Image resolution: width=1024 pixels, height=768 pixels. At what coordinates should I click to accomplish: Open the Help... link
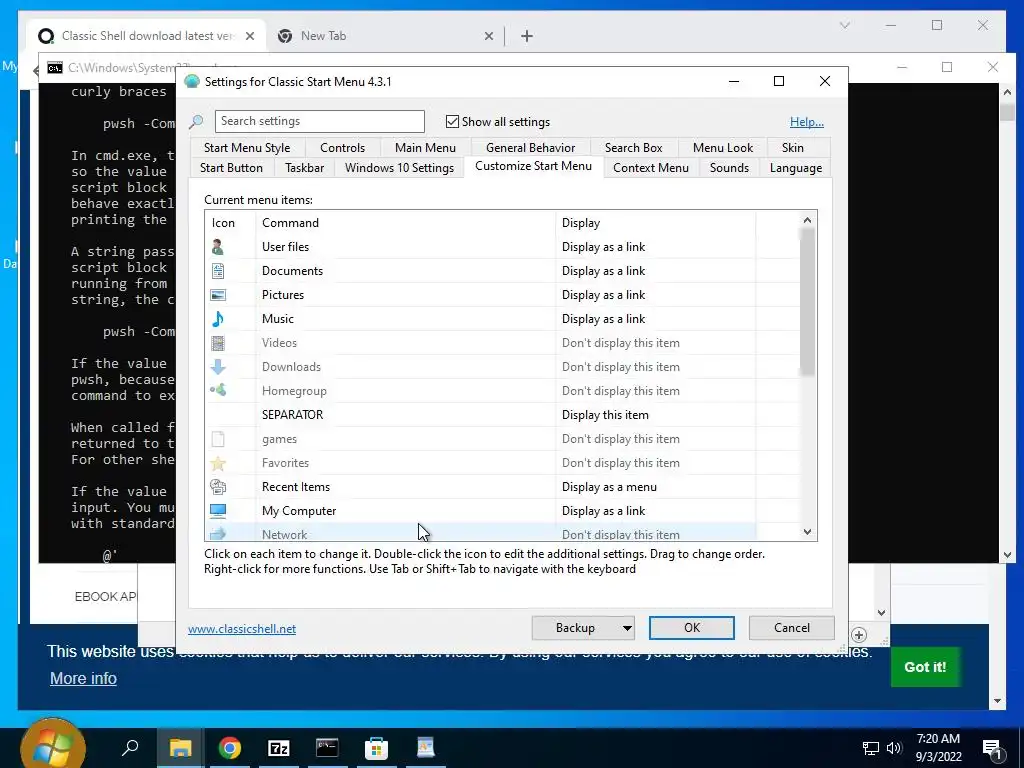click(807, 122)
